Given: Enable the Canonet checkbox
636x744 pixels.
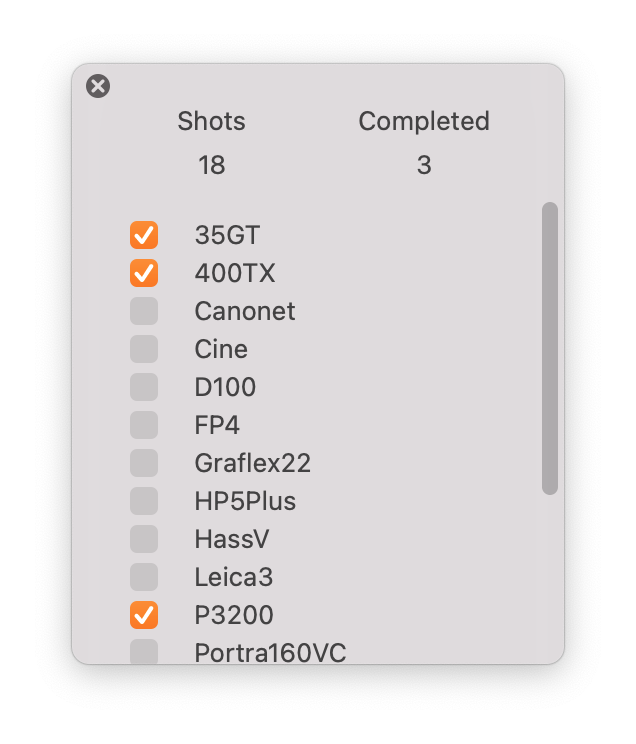Looking at the screenshot, I should 144,311.
